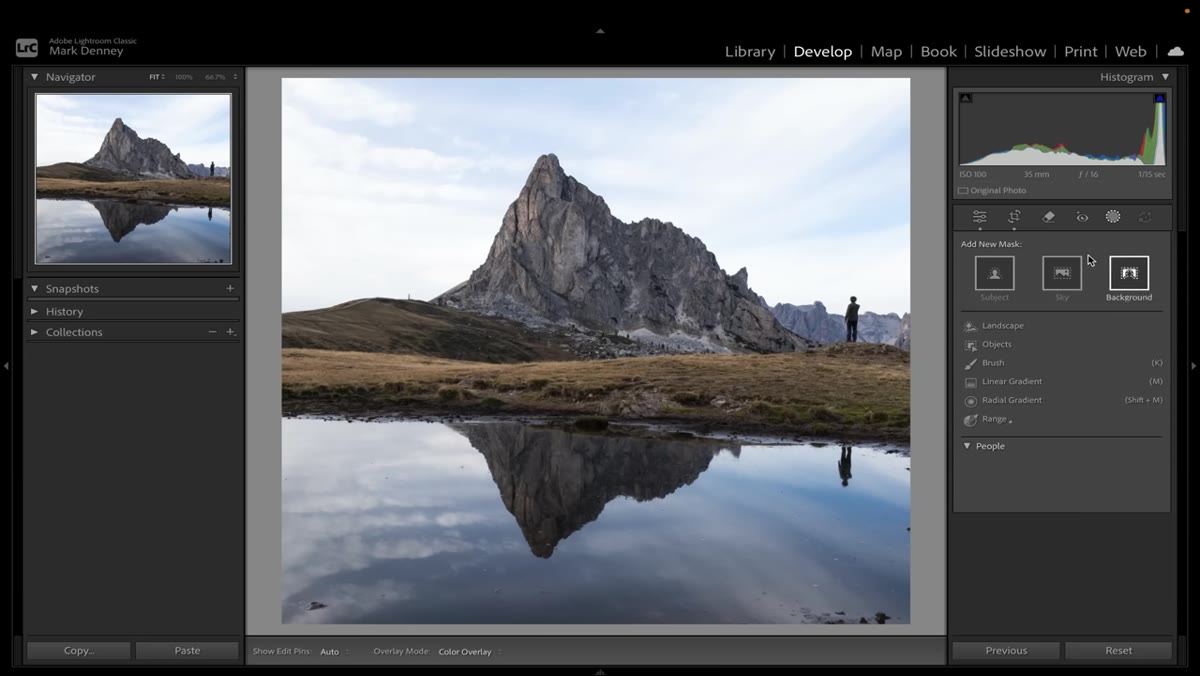Image resolution: width=1200 pixels, height=676 pixels.
Task: Click the ISO 100 histogram value
Action: [x=973, y=174]
